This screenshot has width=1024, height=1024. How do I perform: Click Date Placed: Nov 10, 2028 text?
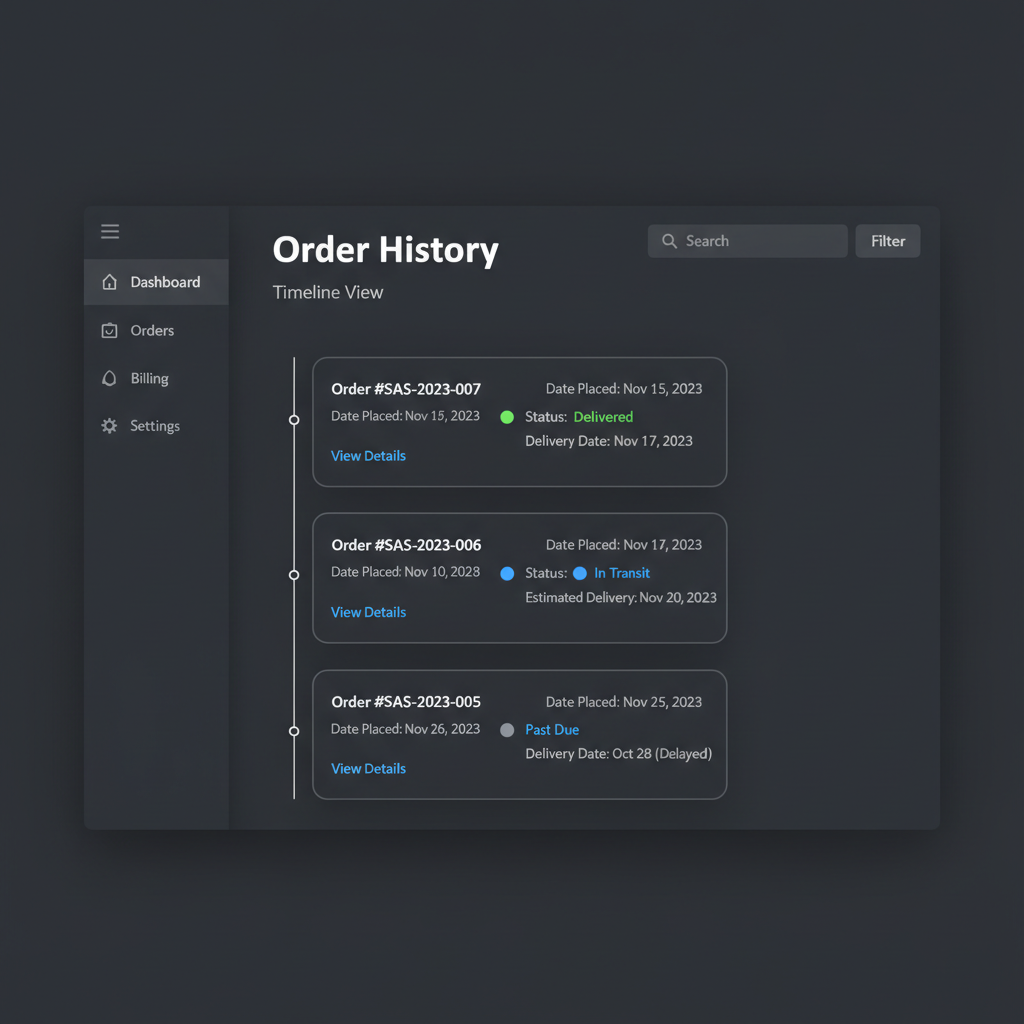[405, 571]
